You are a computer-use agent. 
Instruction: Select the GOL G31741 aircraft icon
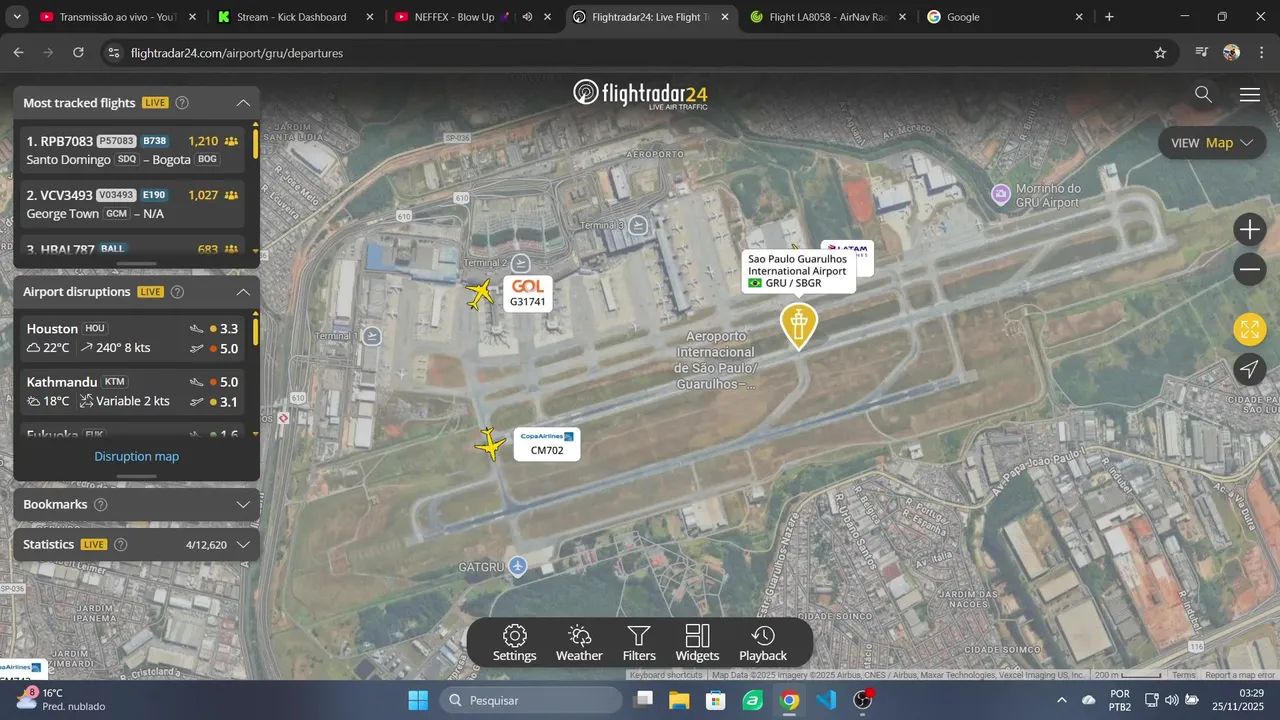coord(481,295)
